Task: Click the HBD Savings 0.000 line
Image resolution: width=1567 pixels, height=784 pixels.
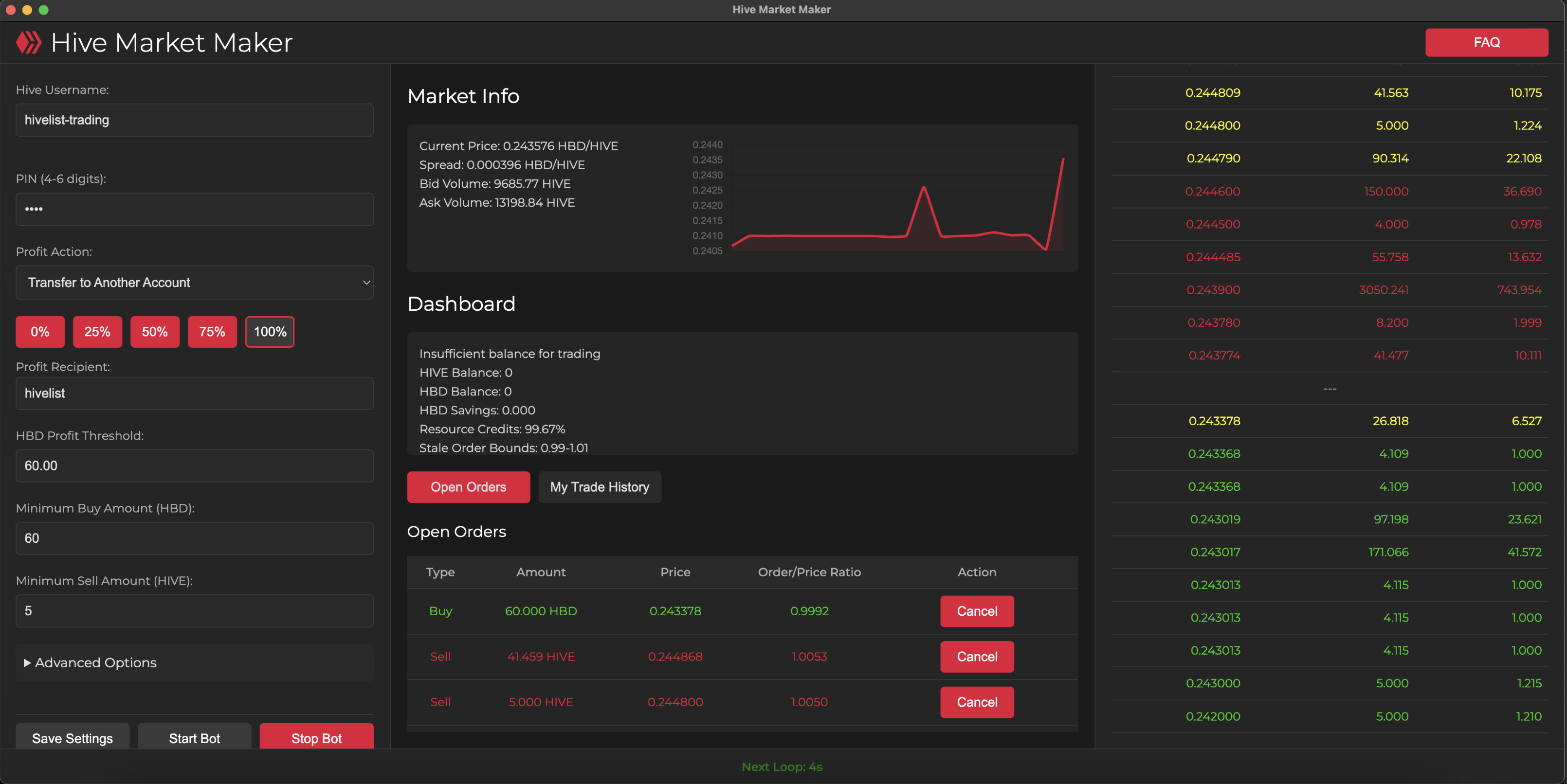Action: pos(477,410)
